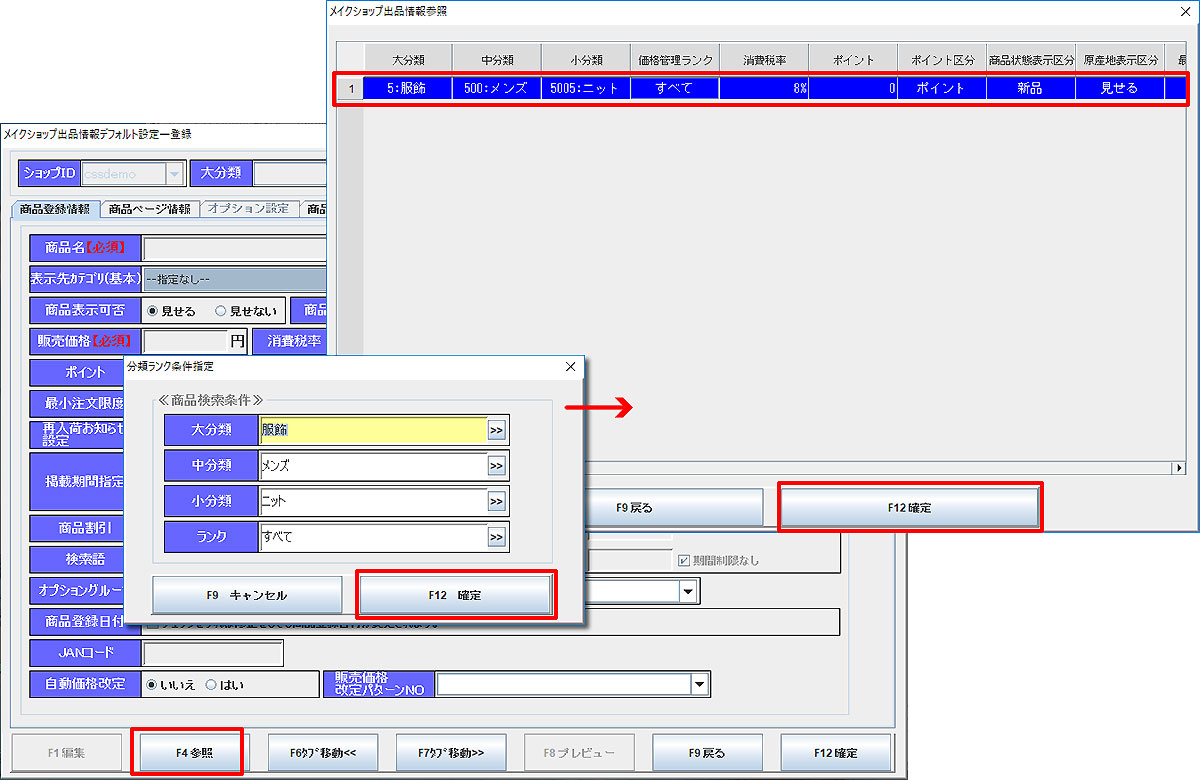Screen dimensions: 1200x780
Task: Click the 原産地表示区分 column header
Action: click(1120, 60)
